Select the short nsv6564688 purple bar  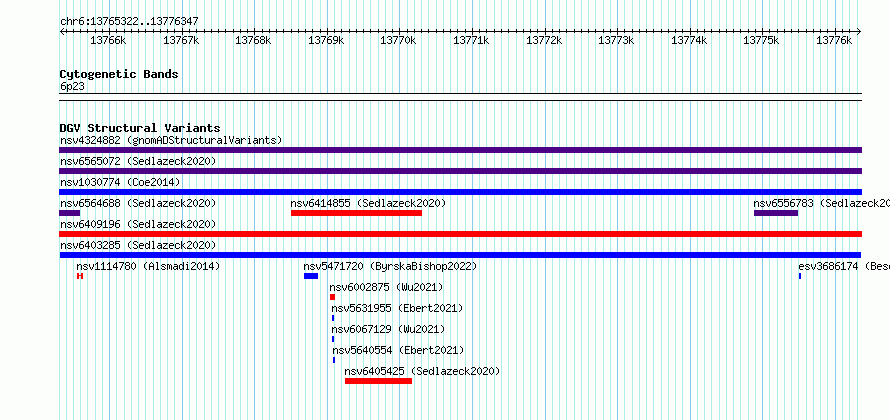coord(69,213)
